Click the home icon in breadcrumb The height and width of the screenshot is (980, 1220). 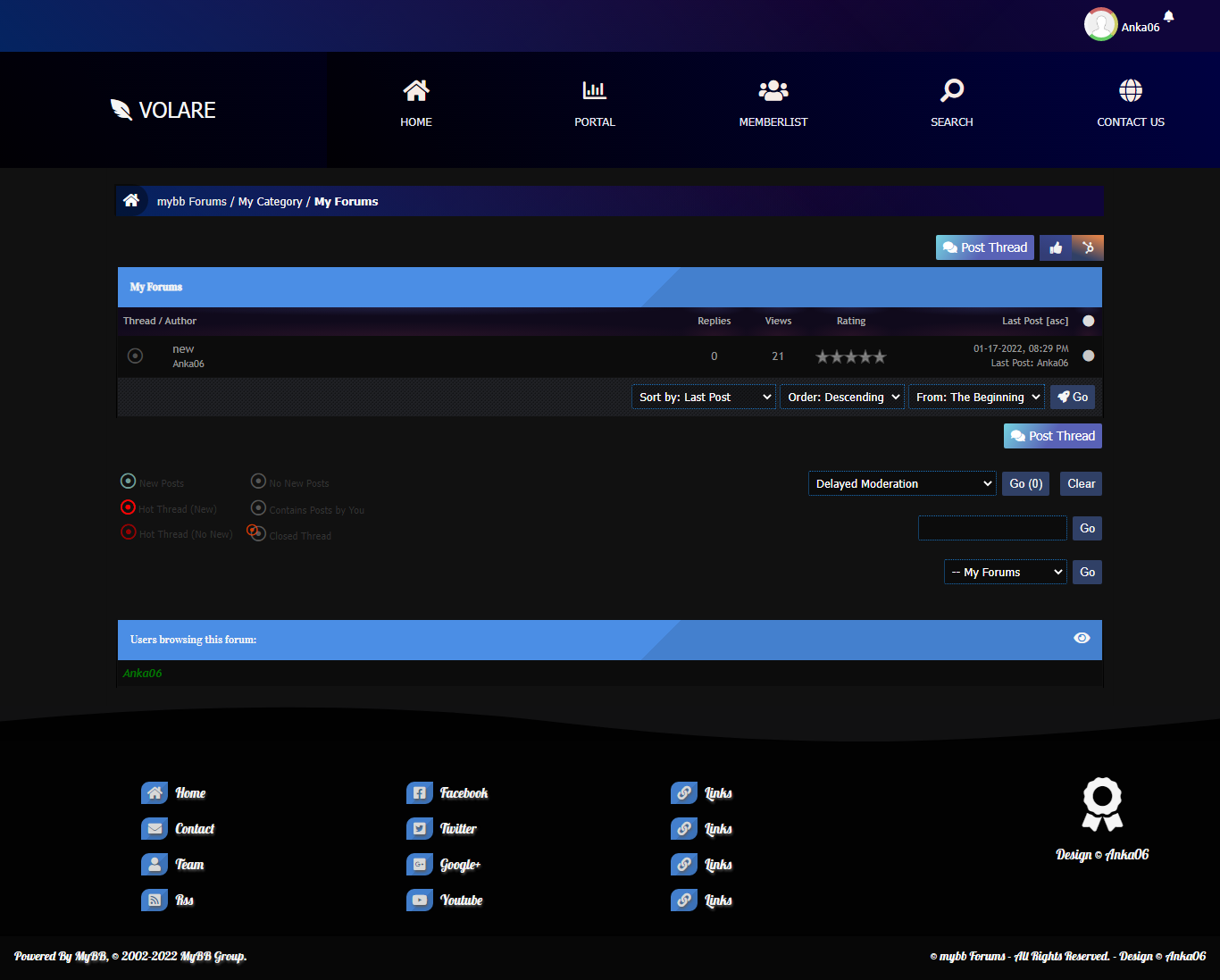click(131, 201)
